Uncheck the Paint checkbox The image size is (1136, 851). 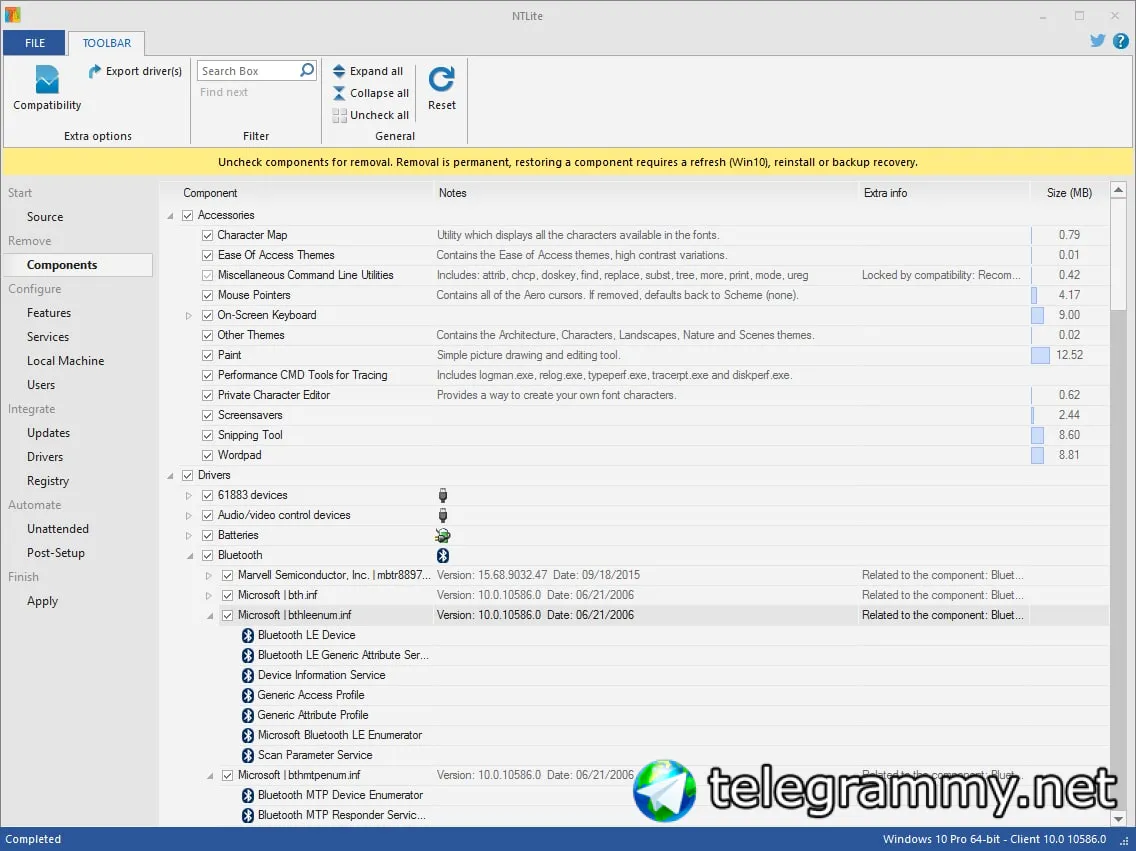point(207,356)
